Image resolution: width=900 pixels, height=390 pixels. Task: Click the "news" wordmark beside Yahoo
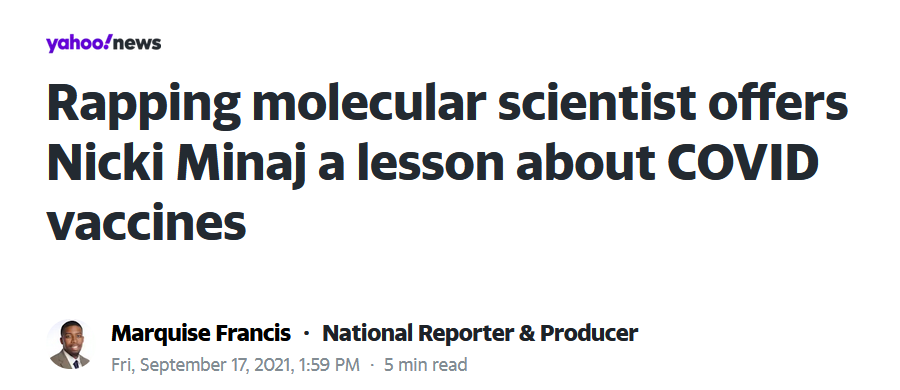pyautogui.click(x=138, y=44)
